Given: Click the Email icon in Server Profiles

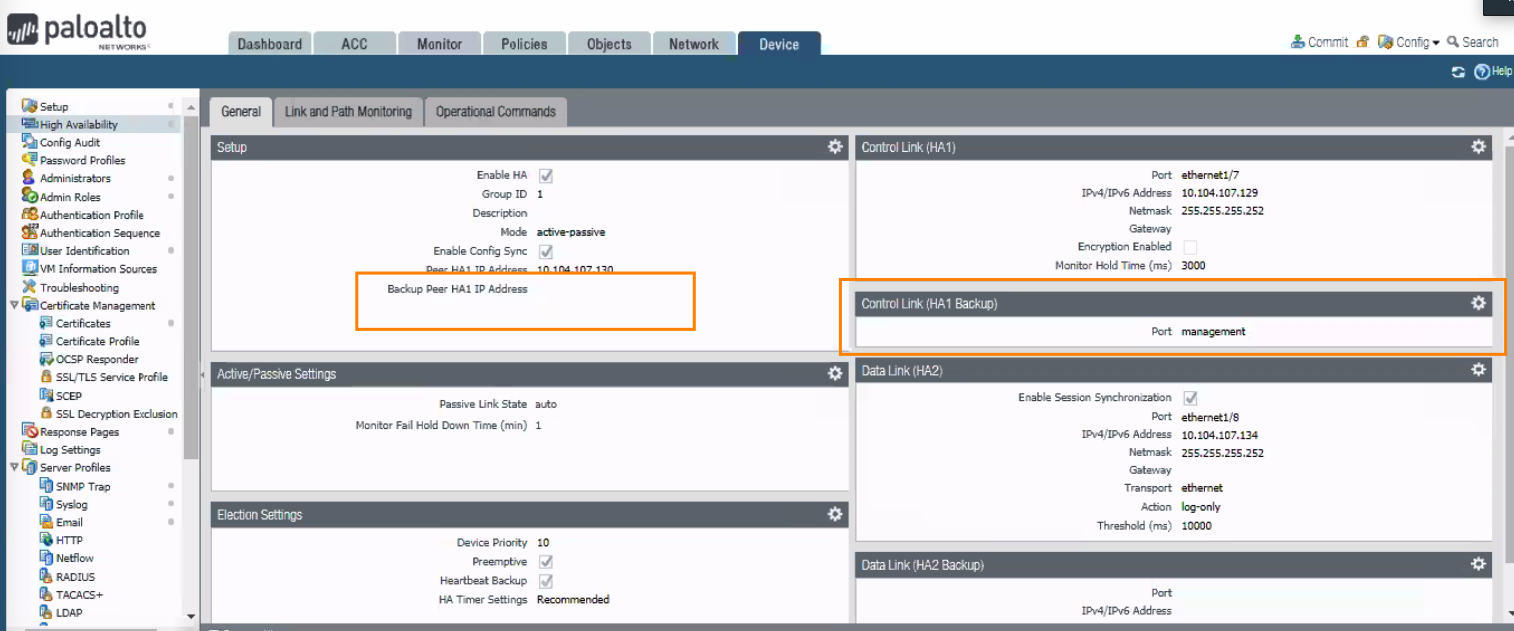Looking at the screenshot, I should (46, 522).
